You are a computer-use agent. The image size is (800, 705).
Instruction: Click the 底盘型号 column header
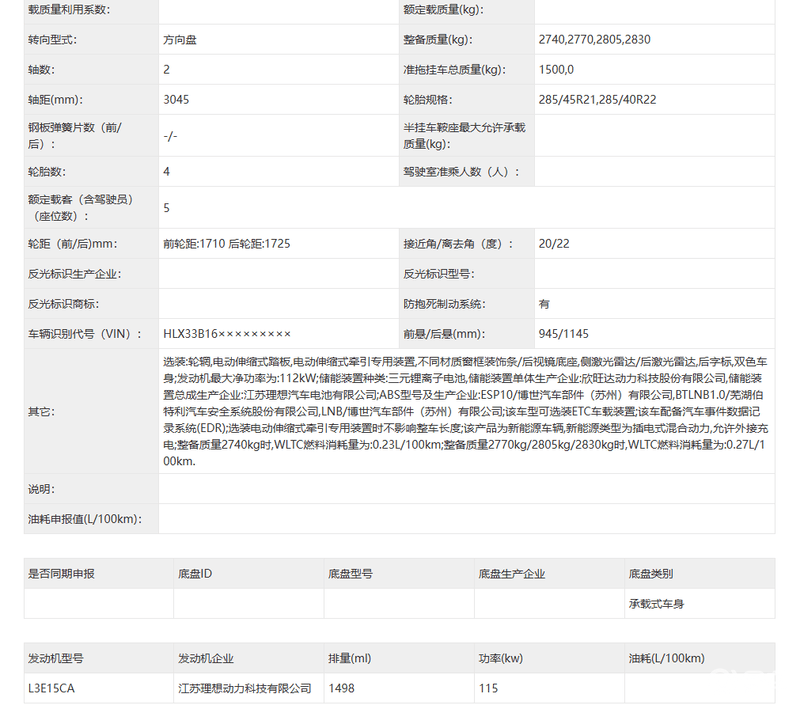pos(350,574)
